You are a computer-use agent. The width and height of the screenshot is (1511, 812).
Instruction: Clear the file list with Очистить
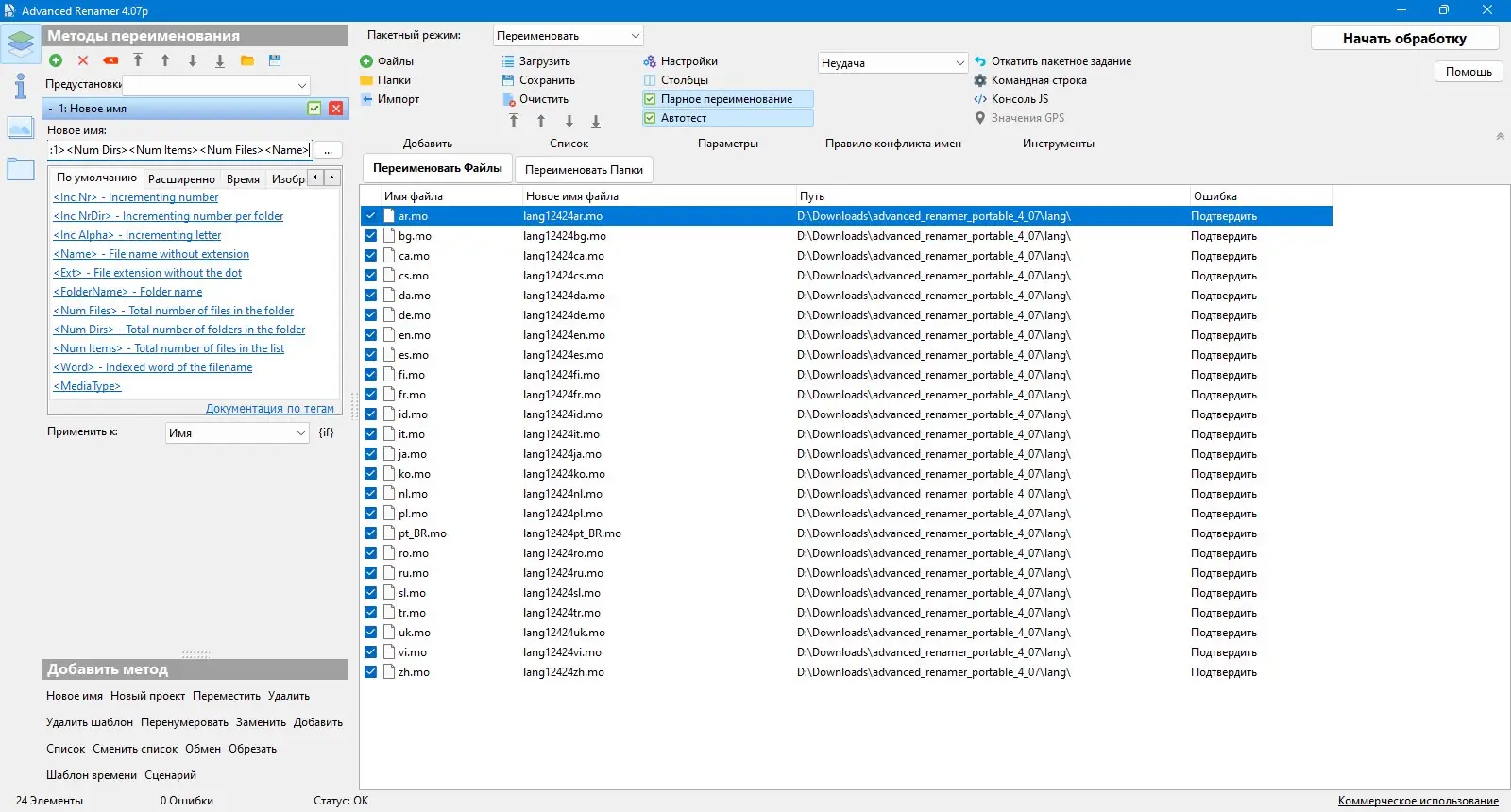(535, 99)
